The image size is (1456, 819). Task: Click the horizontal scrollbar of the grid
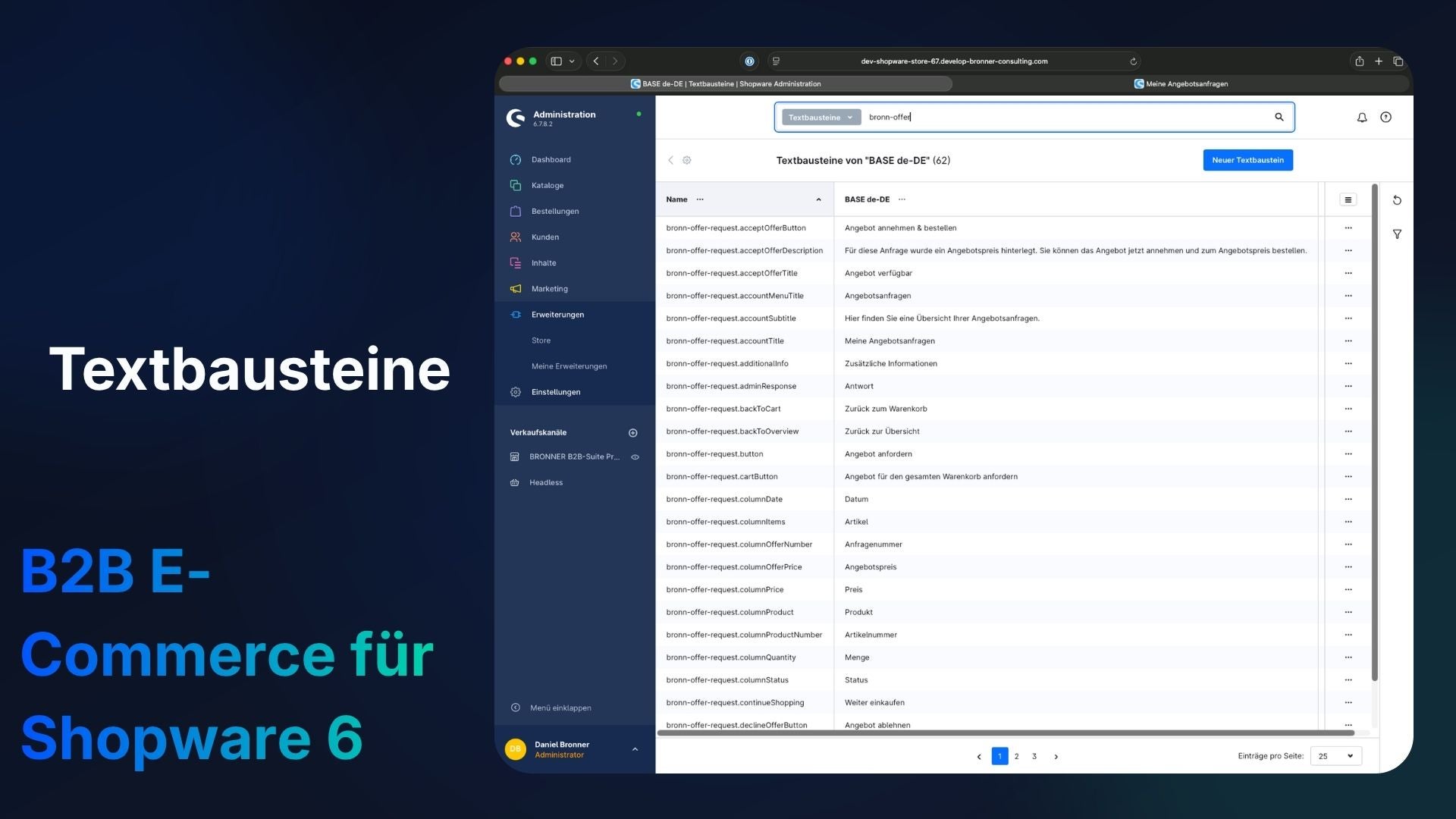pyautogui.click(x=1006, y=733)
